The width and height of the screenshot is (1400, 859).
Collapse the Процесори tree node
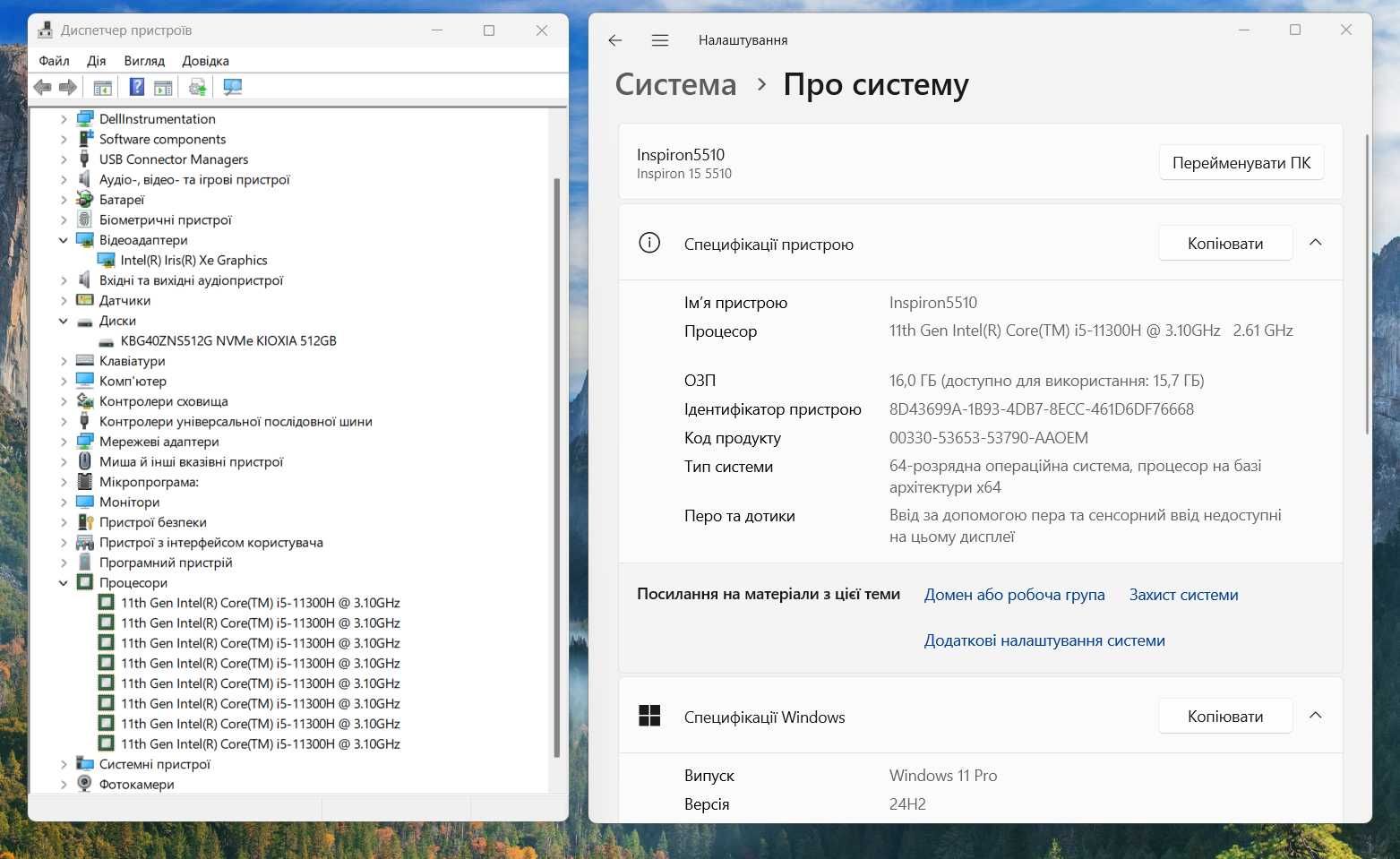point(64,582)
